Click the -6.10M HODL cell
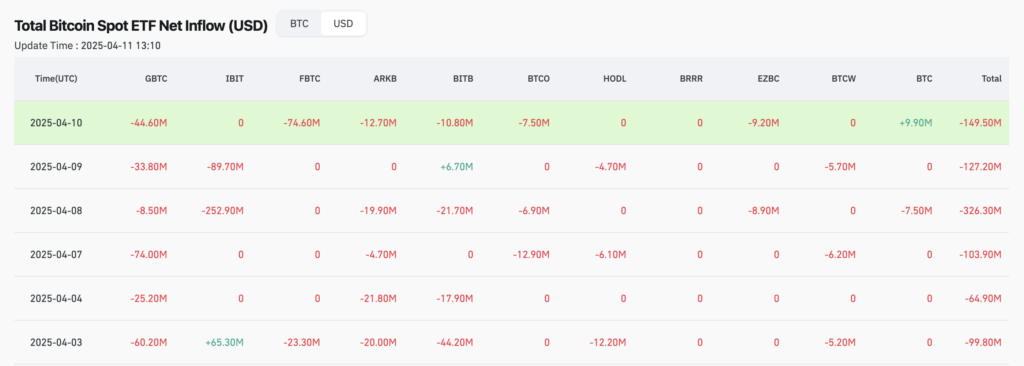 [611, 254]
